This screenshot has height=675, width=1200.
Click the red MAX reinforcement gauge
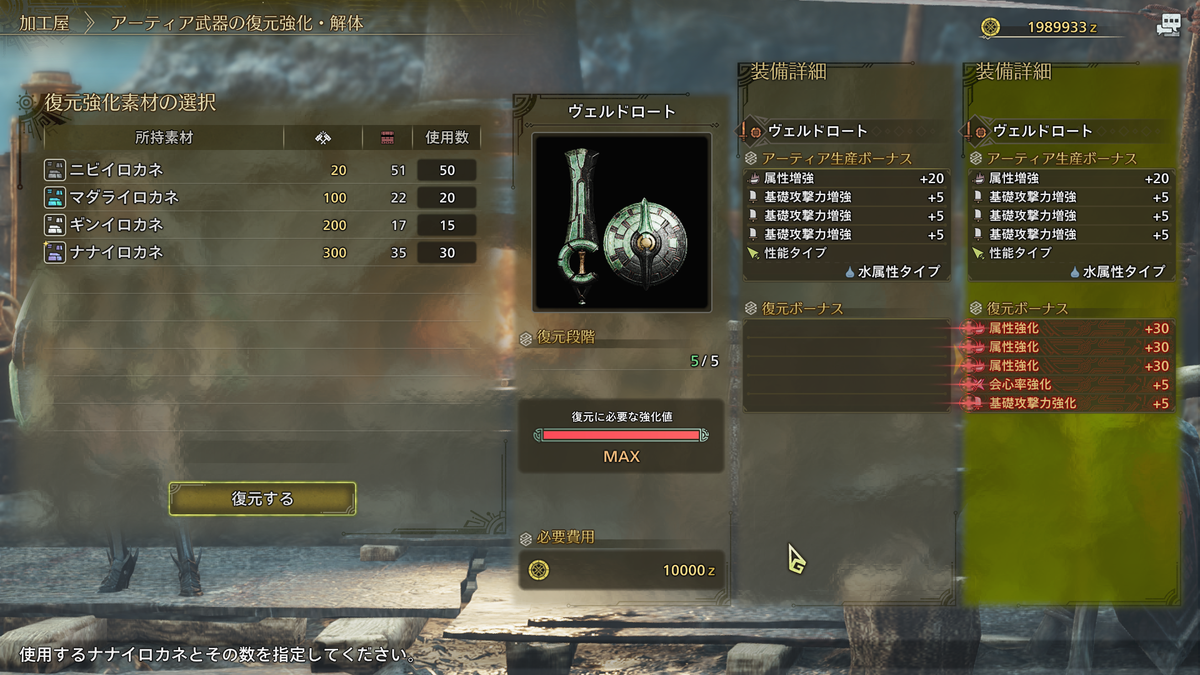tap(621, 435)
